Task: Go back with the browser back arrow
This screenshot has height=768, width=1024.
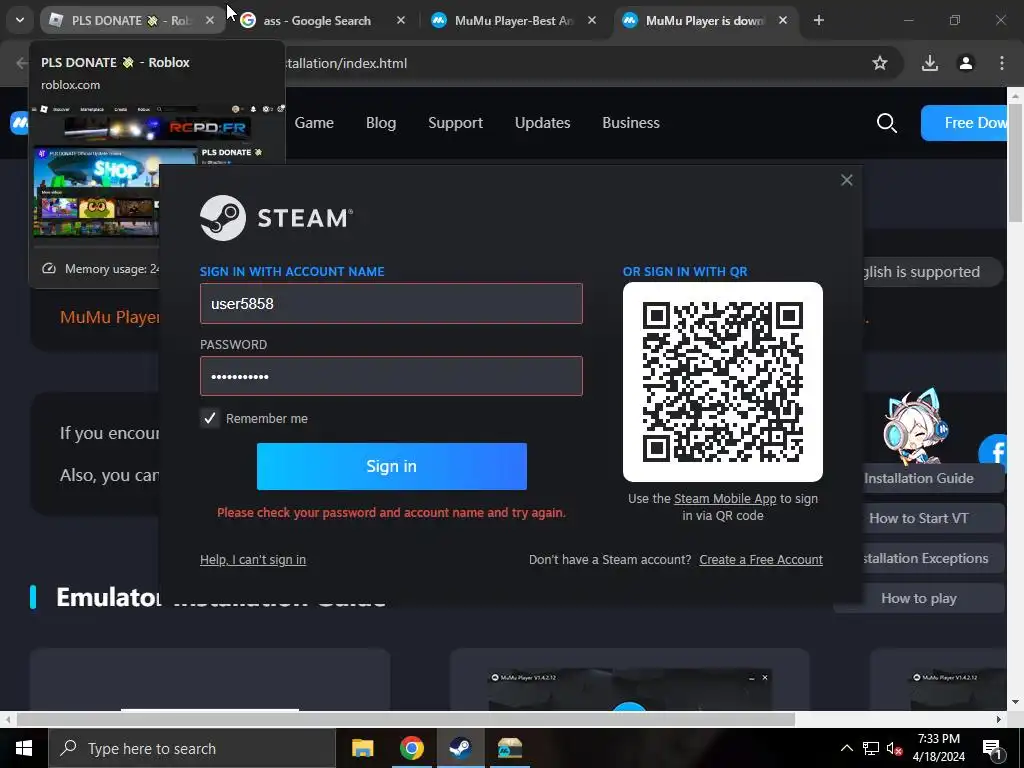Action: tap(22, 63)
